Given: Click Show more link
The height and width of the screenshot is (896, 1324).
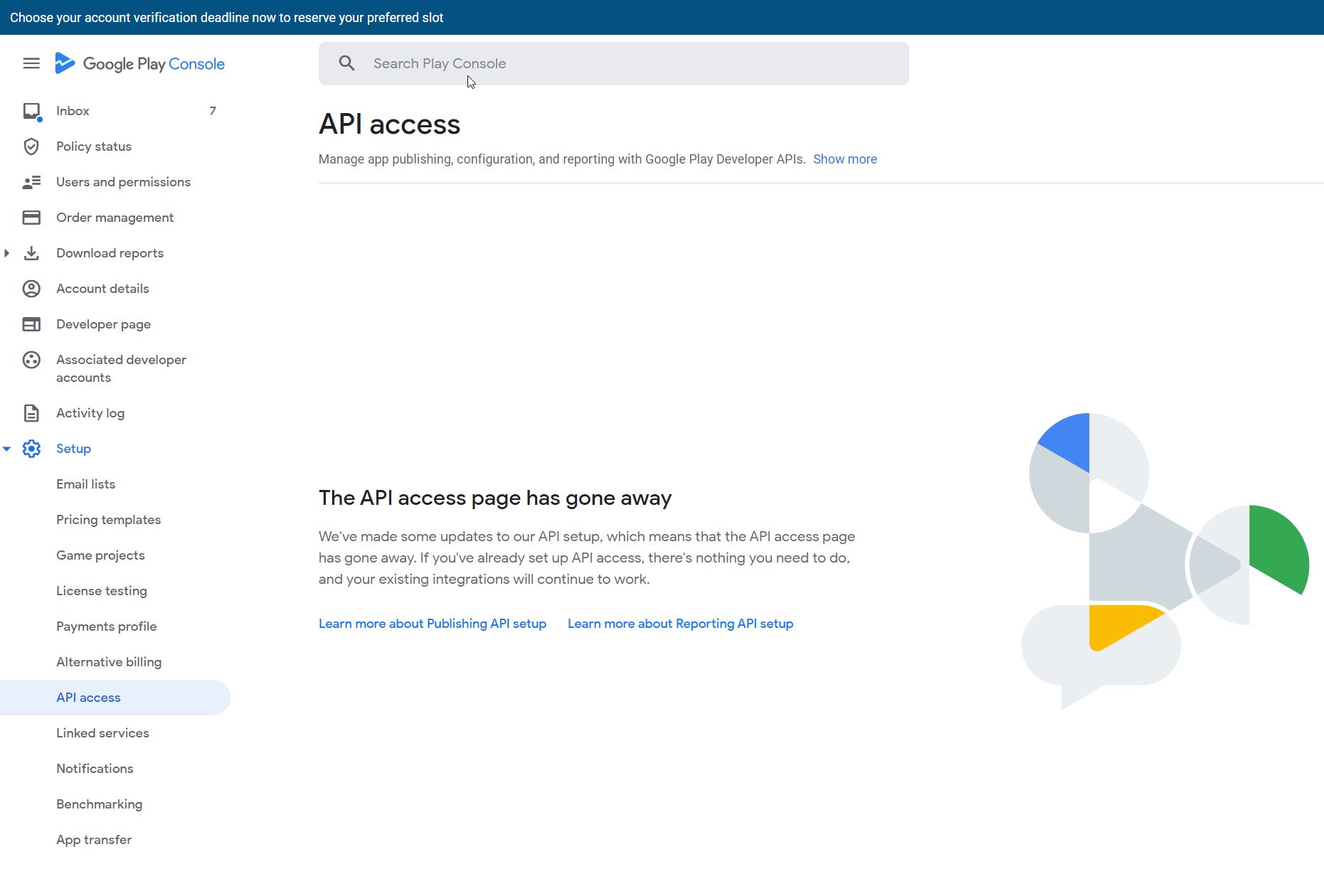Looking at the screenshot, I should 844,159.
